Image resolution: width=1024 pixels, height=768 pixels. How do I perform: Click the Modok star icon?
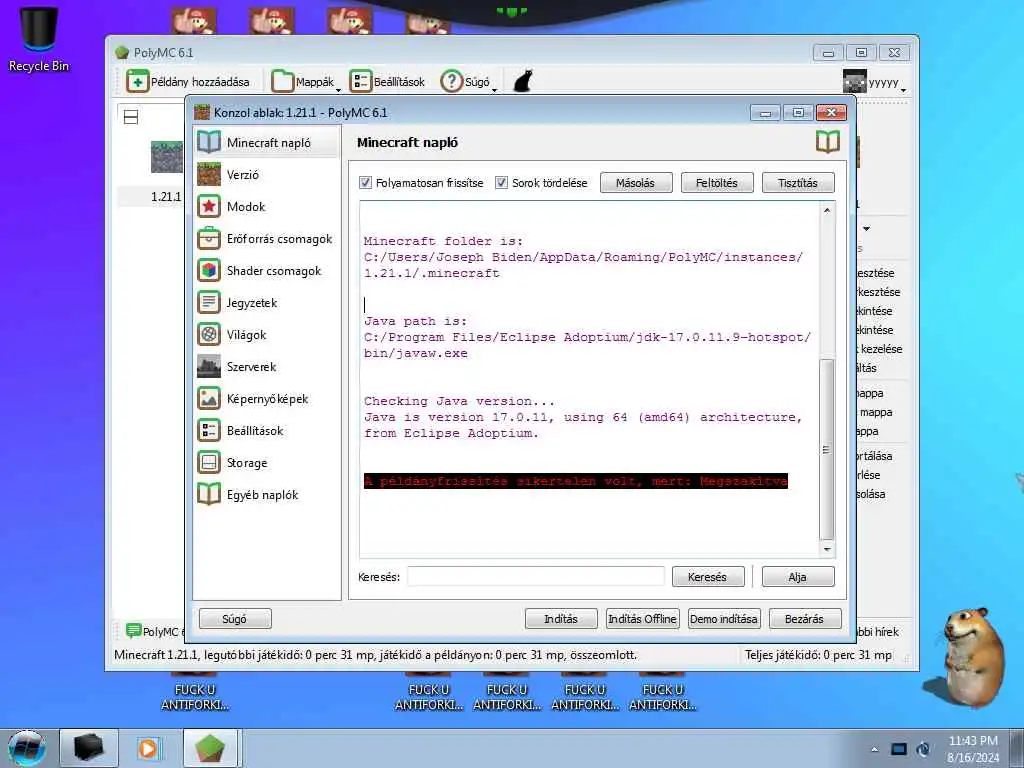(209, 206)
